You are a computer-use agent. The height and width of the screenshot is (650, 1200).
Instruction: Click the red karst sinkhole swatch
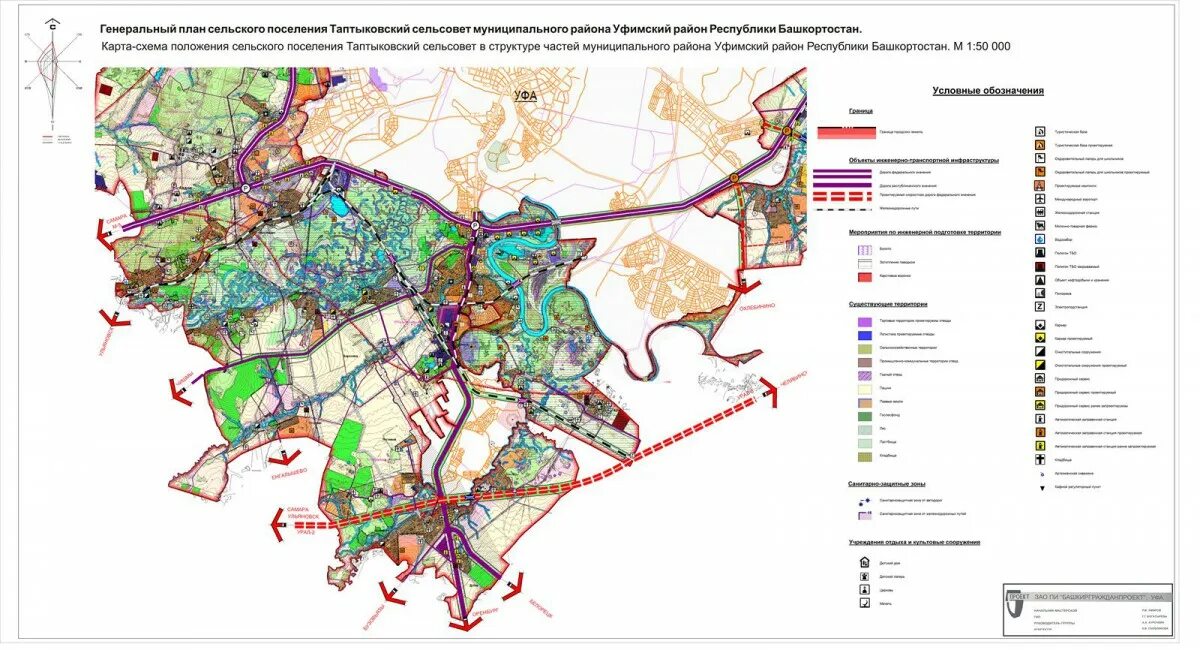pyautogui.click(x=865, y=277)
